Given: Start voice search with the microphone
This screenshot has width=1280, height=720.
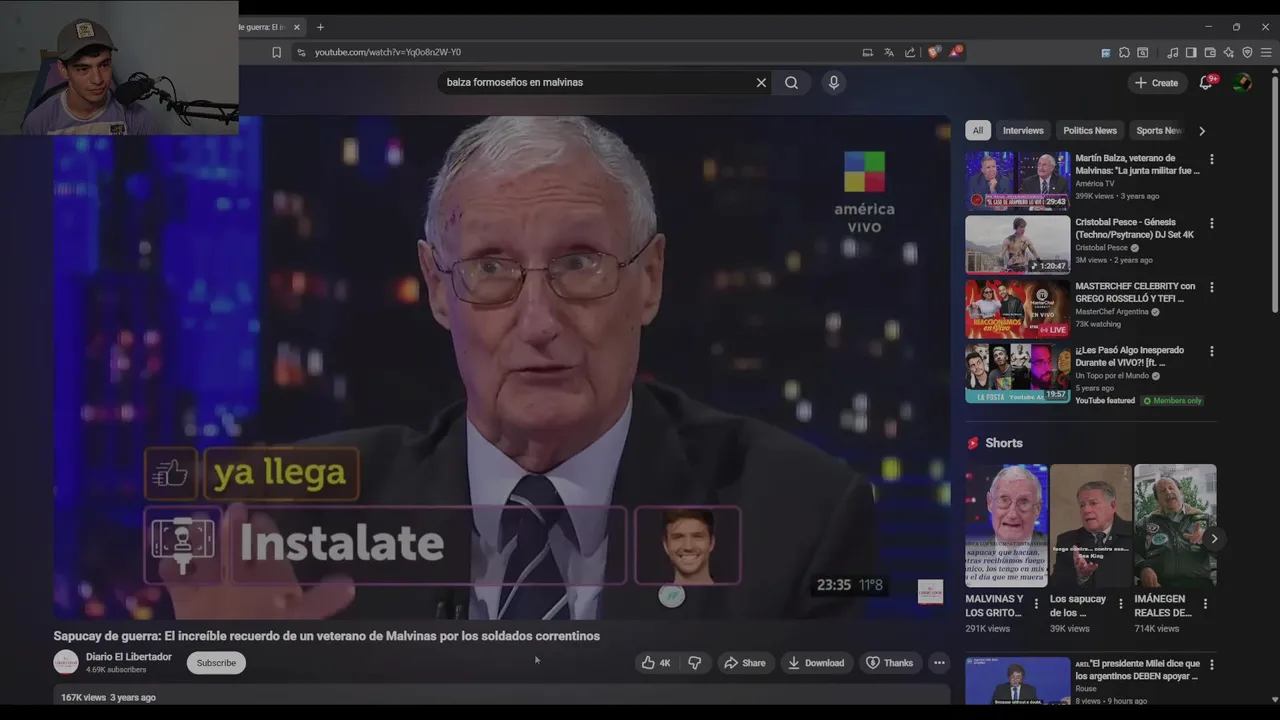Looking at the screenshot, I should pos(833,82).
